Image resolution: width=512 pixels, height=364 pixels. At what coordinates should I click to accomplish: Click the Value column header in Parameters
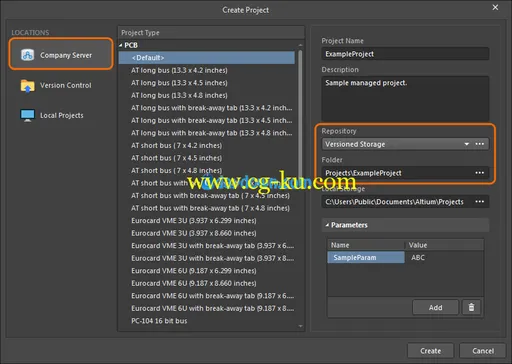click(444, 245)
